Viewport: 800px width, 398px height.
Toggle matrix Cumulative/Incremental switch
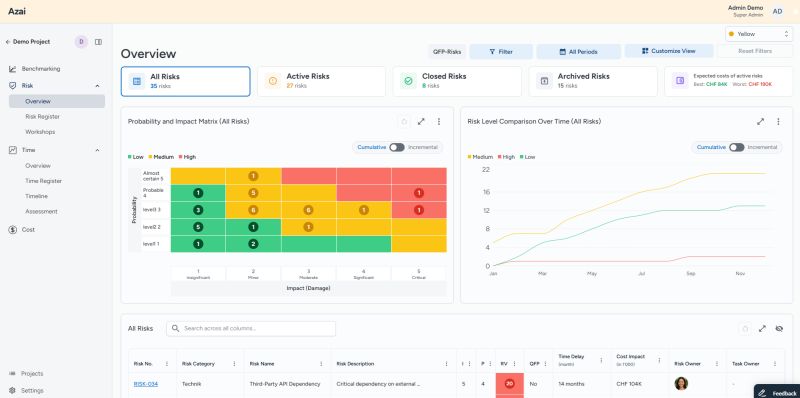click(396, 147)
